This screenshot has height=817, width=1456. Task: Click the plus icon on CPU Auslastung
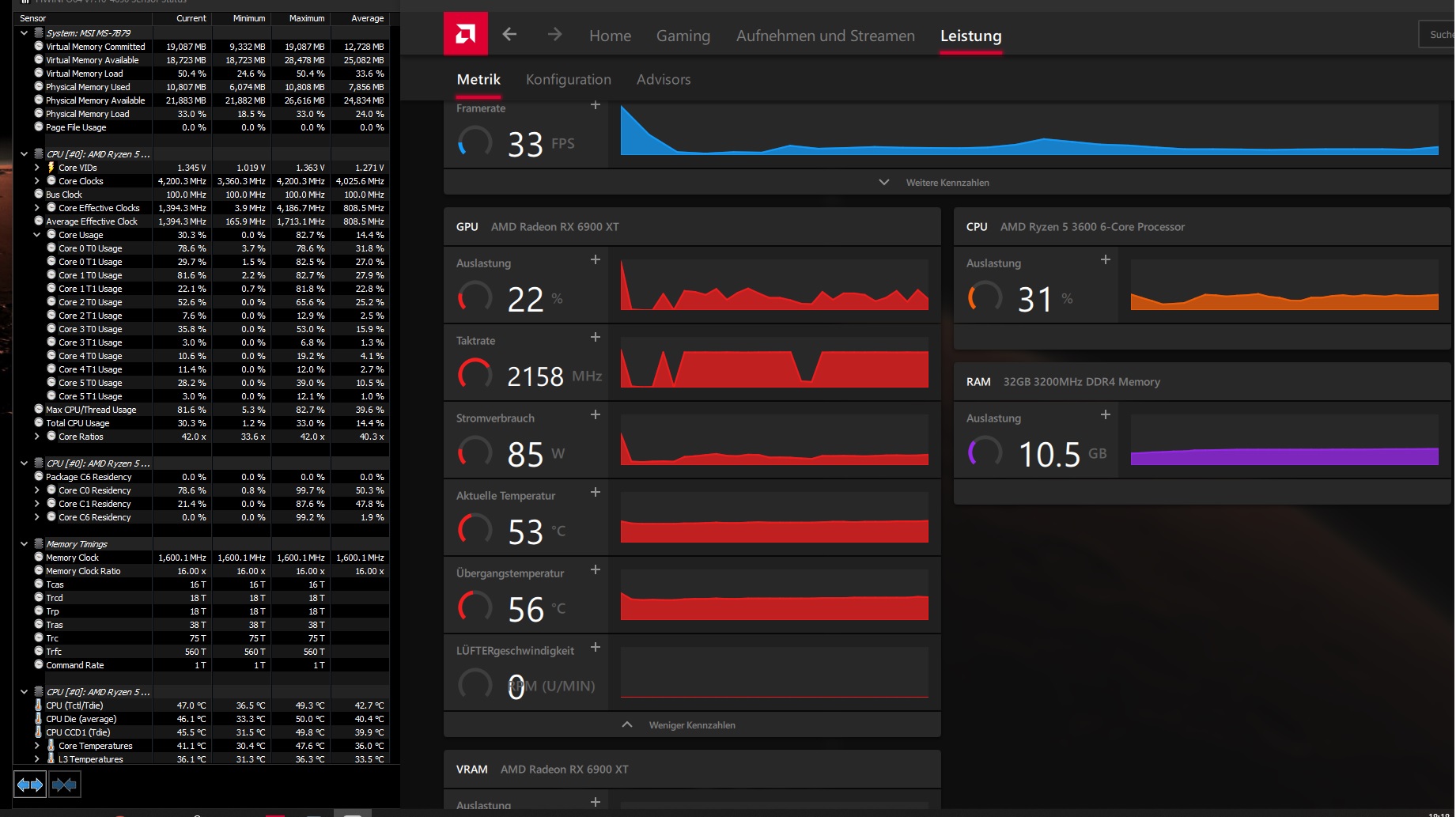(1106, 259)
